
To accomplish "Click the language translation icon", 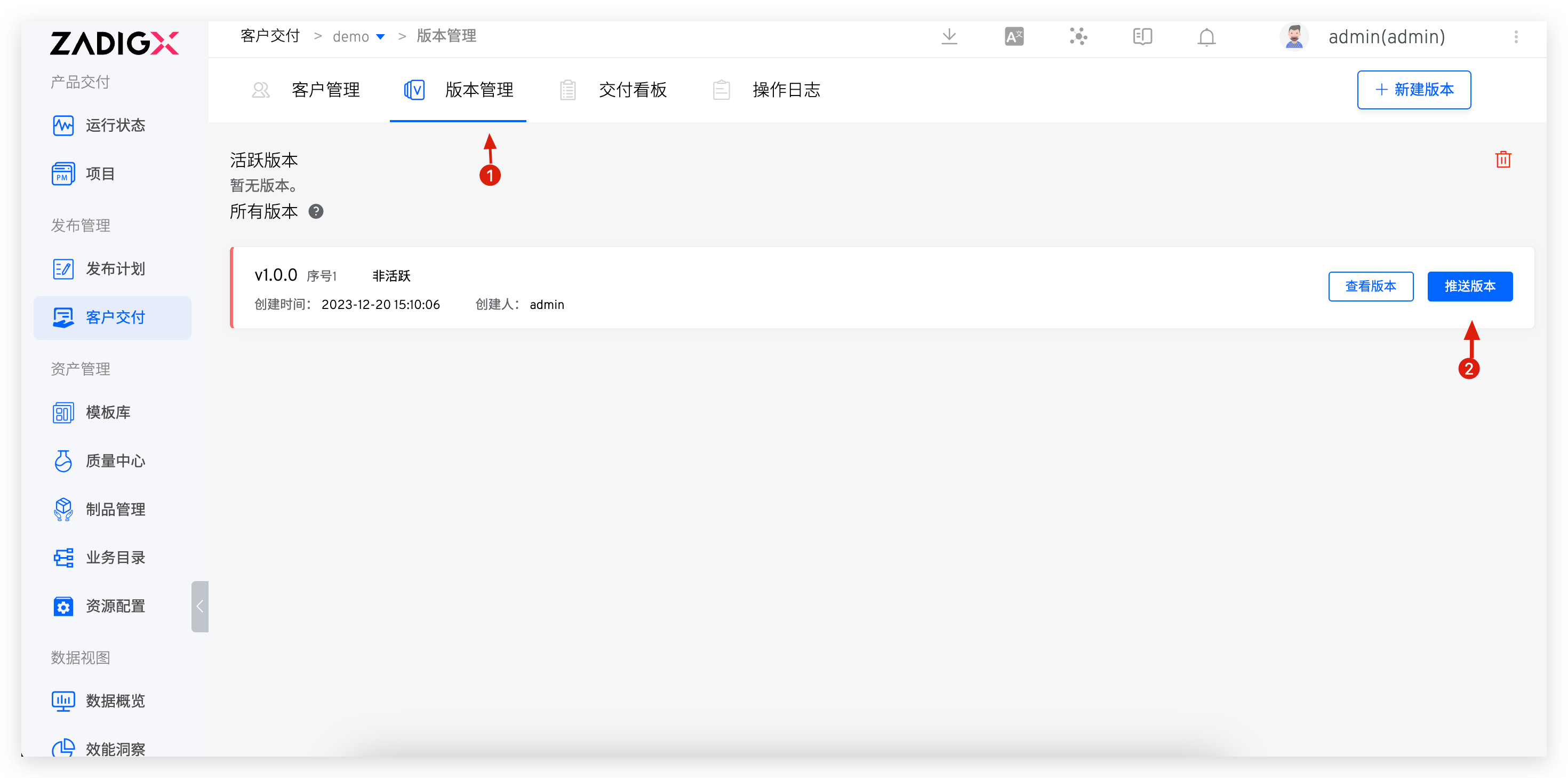I will (1014, 37).
